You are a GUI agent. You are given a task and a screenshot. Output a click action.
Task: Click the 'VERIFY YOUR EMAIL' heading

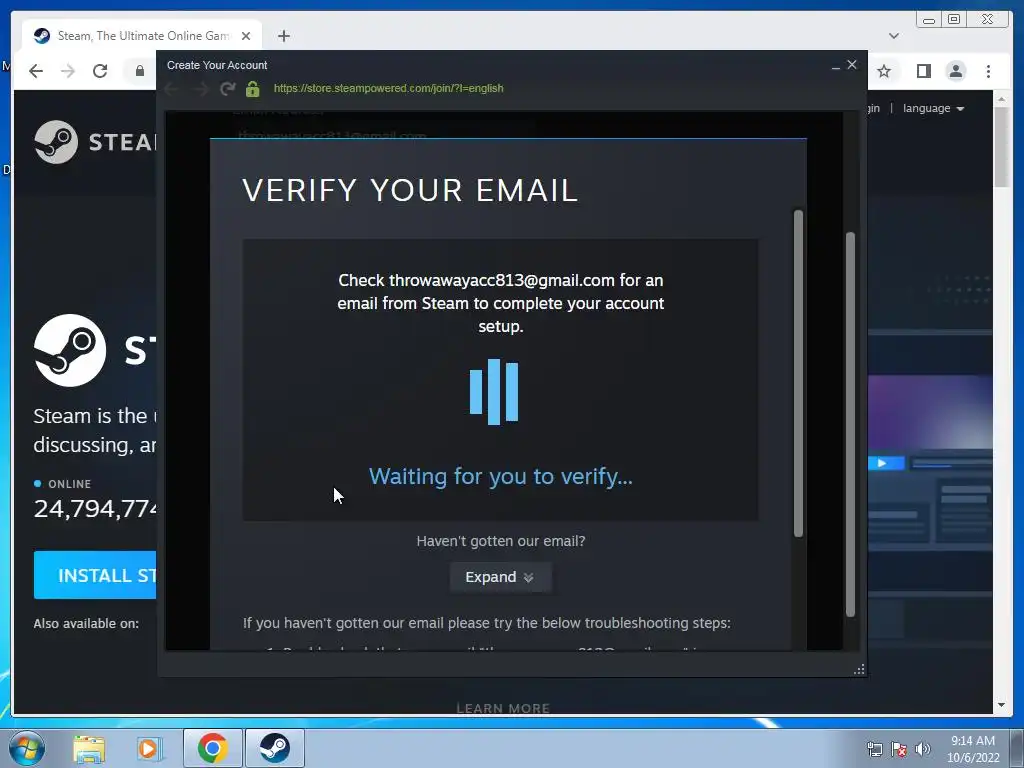click(x=410, y=191)
